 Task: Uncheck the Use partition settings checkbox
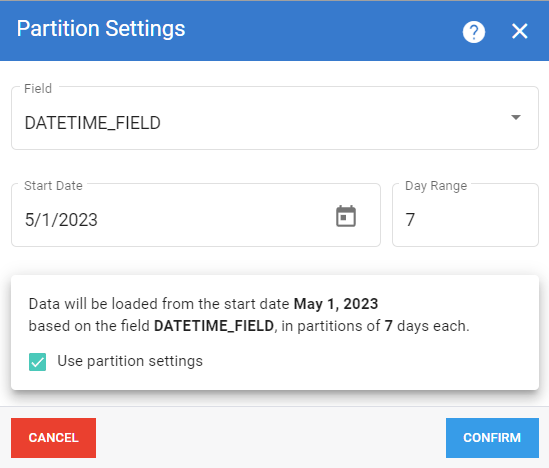pyautogui.click(x=37, y=362)
